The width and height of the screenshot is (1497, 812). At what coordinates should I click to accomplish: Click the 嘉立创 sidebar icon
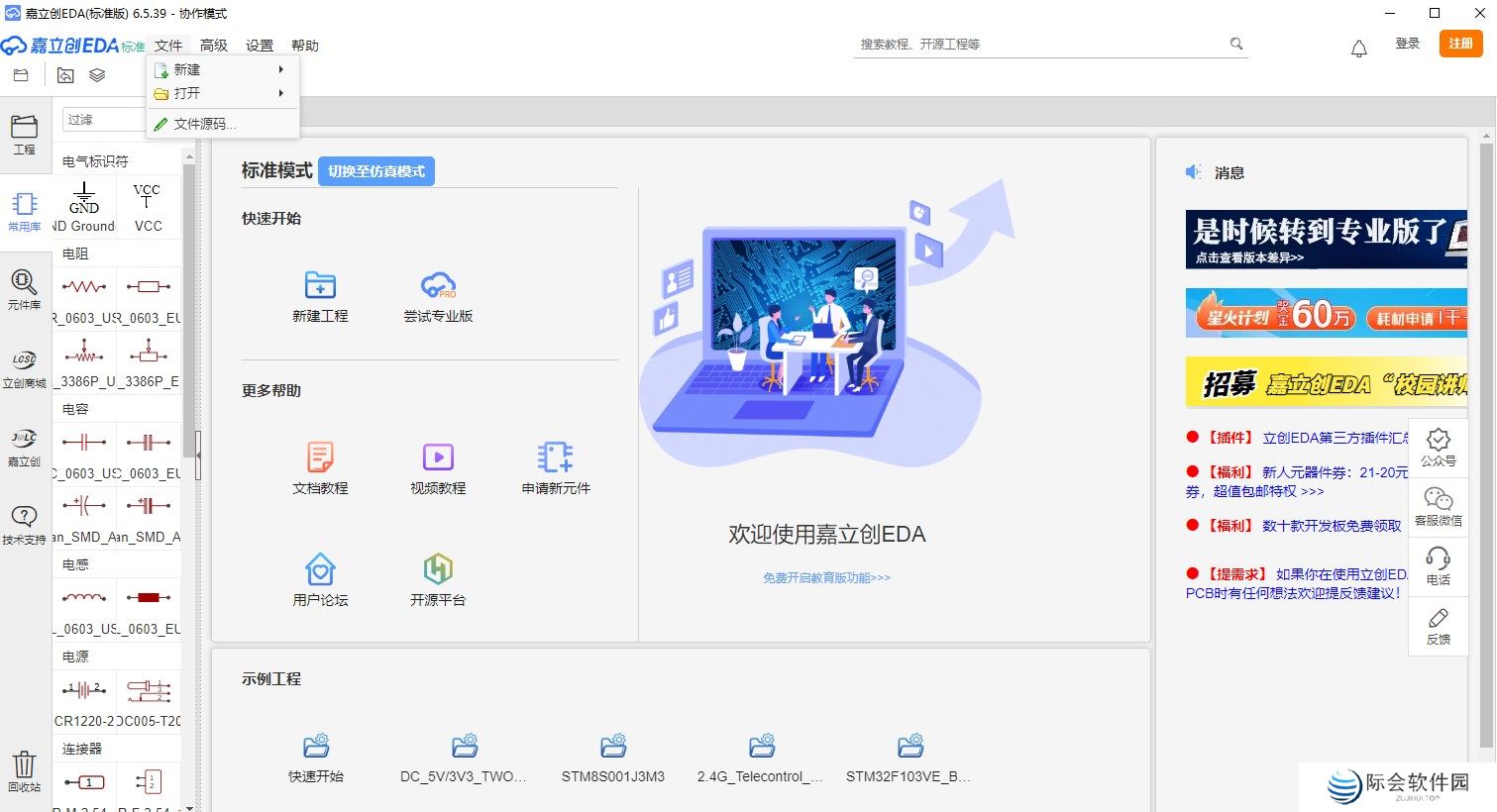pyautogui.click(x=24, y=448)
